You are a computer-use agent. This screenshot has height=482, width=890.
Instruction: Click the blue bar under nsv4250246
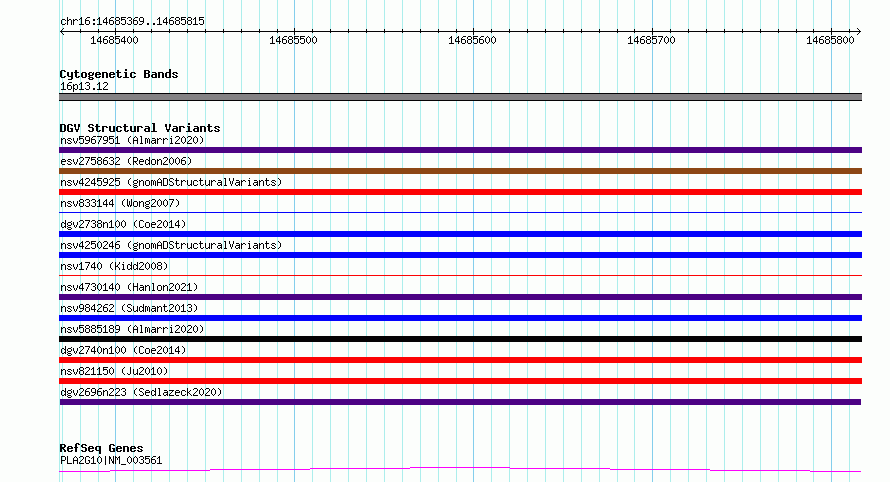[460, 255]
